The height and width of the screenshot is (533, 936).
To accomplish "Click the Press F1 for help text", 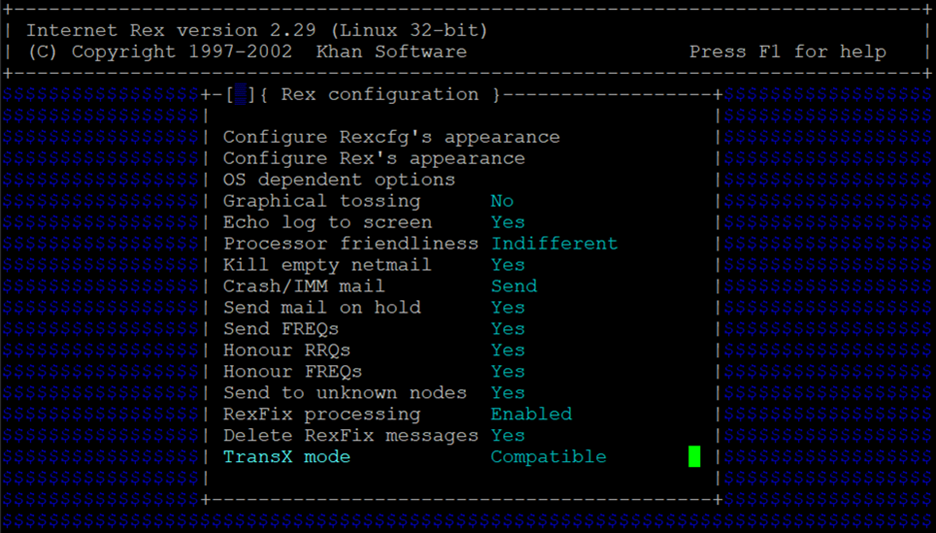I will point(787,52).
